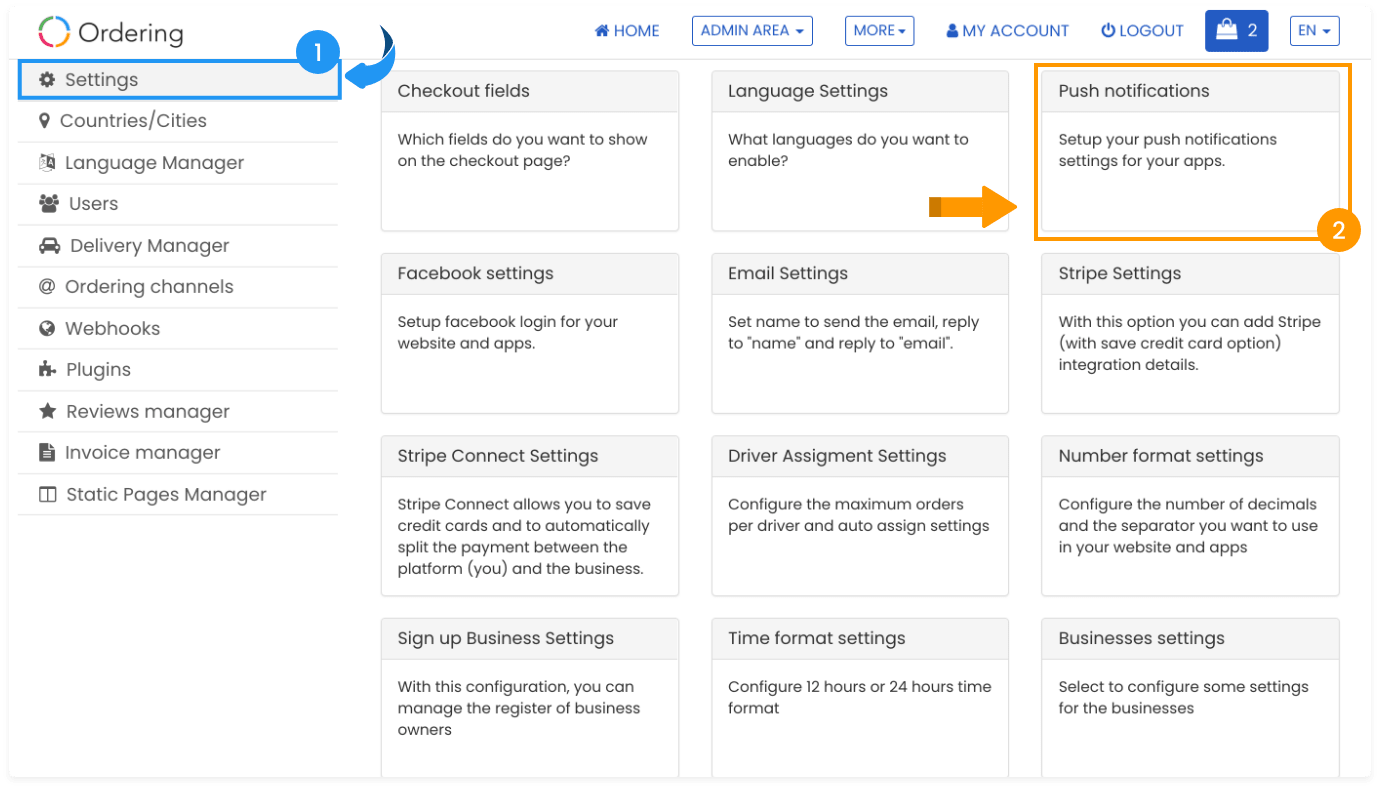Select Ordering channels in sidebar

click(x=178, y=287)
